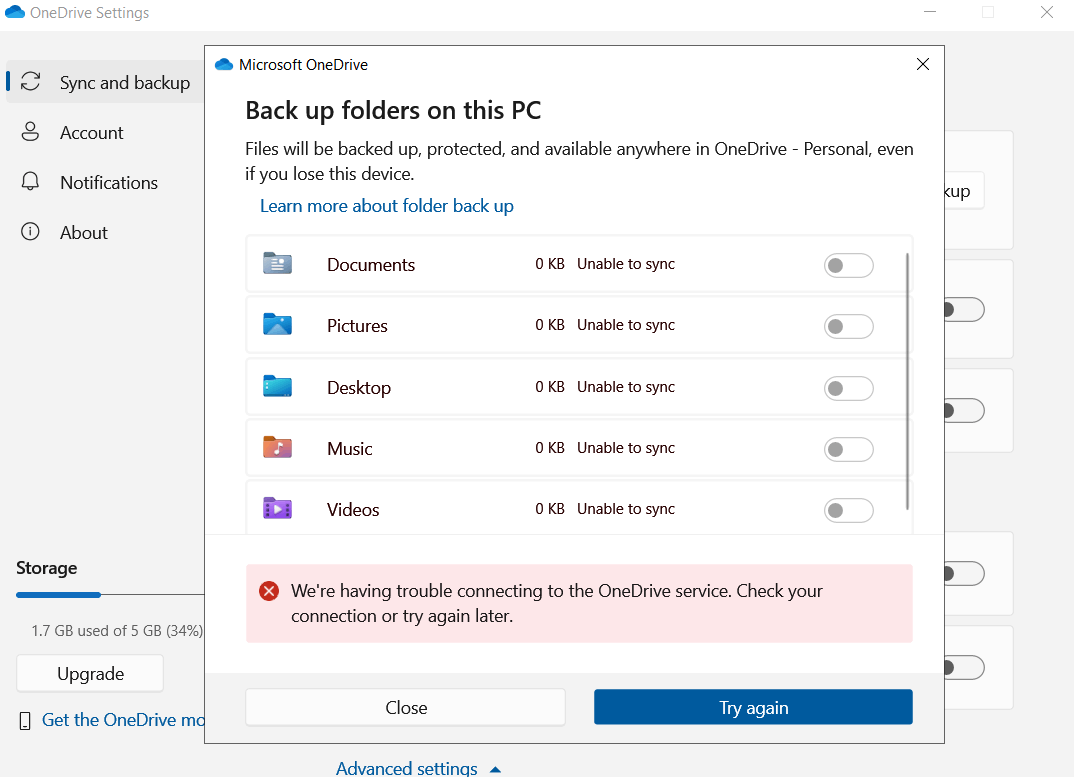This screenshot has width=1074, height=777.
Task: Click the Desktop folder icon
Action: [277, 386]
